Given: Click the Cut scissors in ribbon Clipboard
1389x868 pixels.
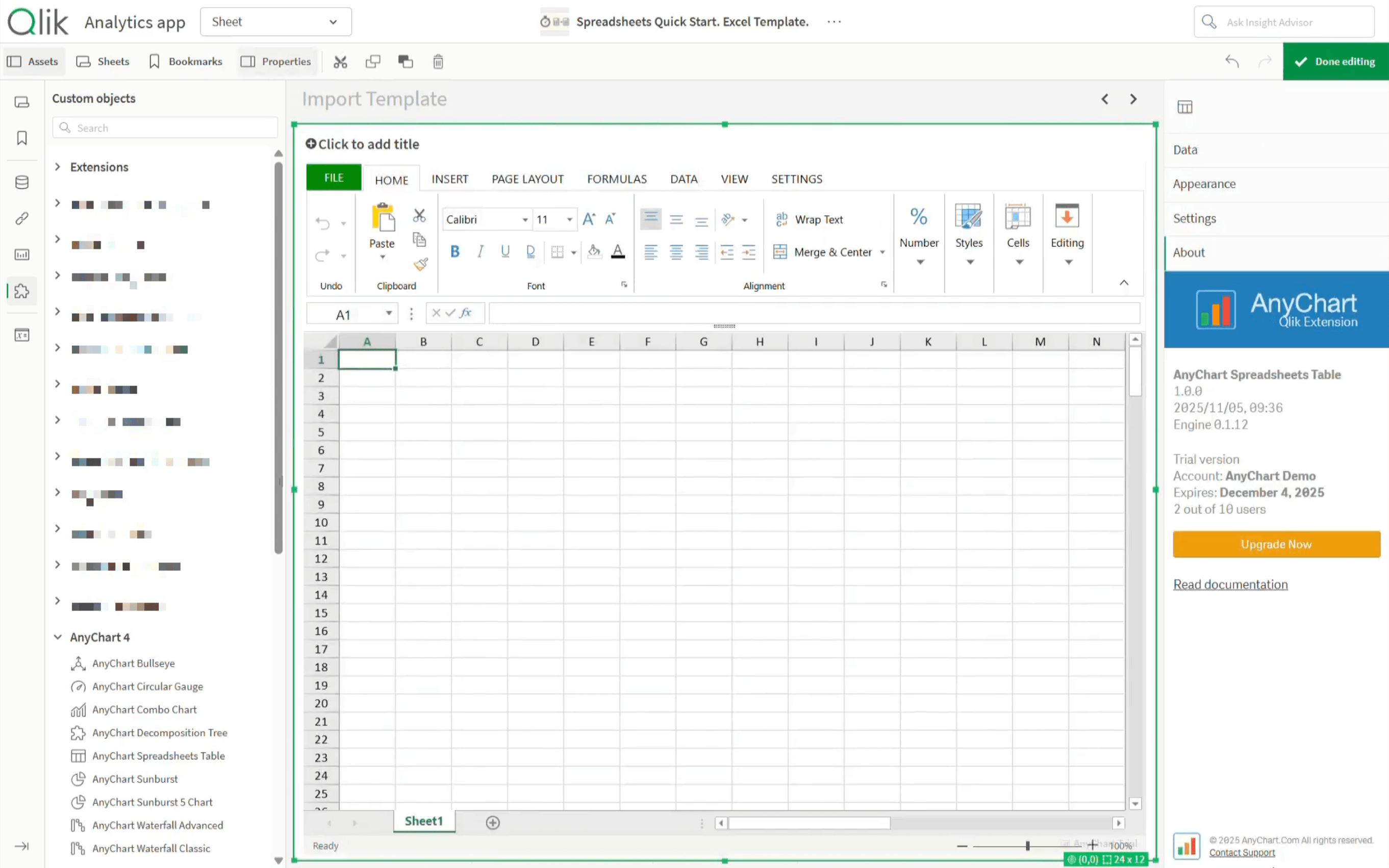Looking at the screenshot, I should [419, 216].
